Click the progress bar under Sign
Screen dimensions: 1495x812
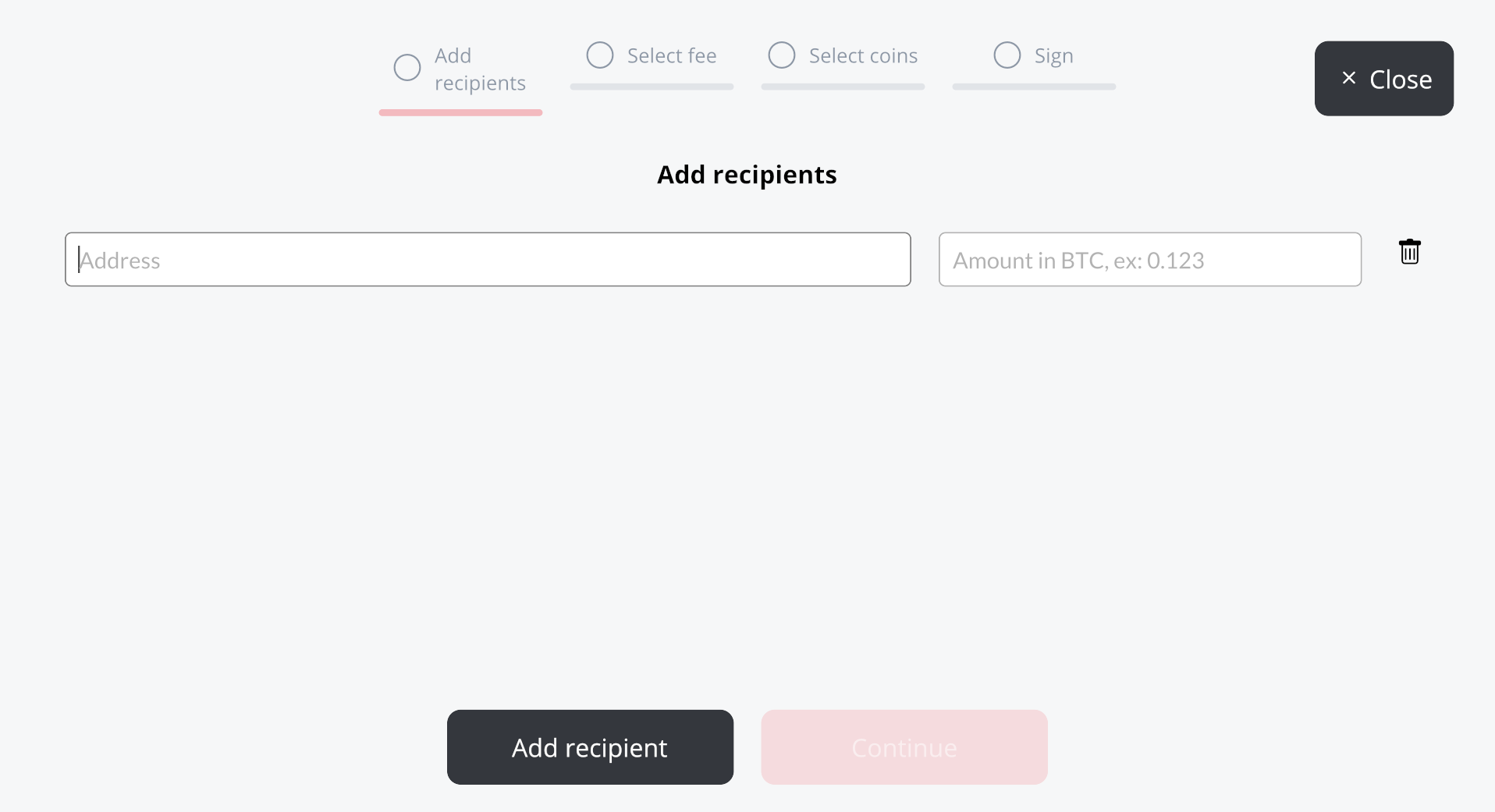coord(1034,87)
